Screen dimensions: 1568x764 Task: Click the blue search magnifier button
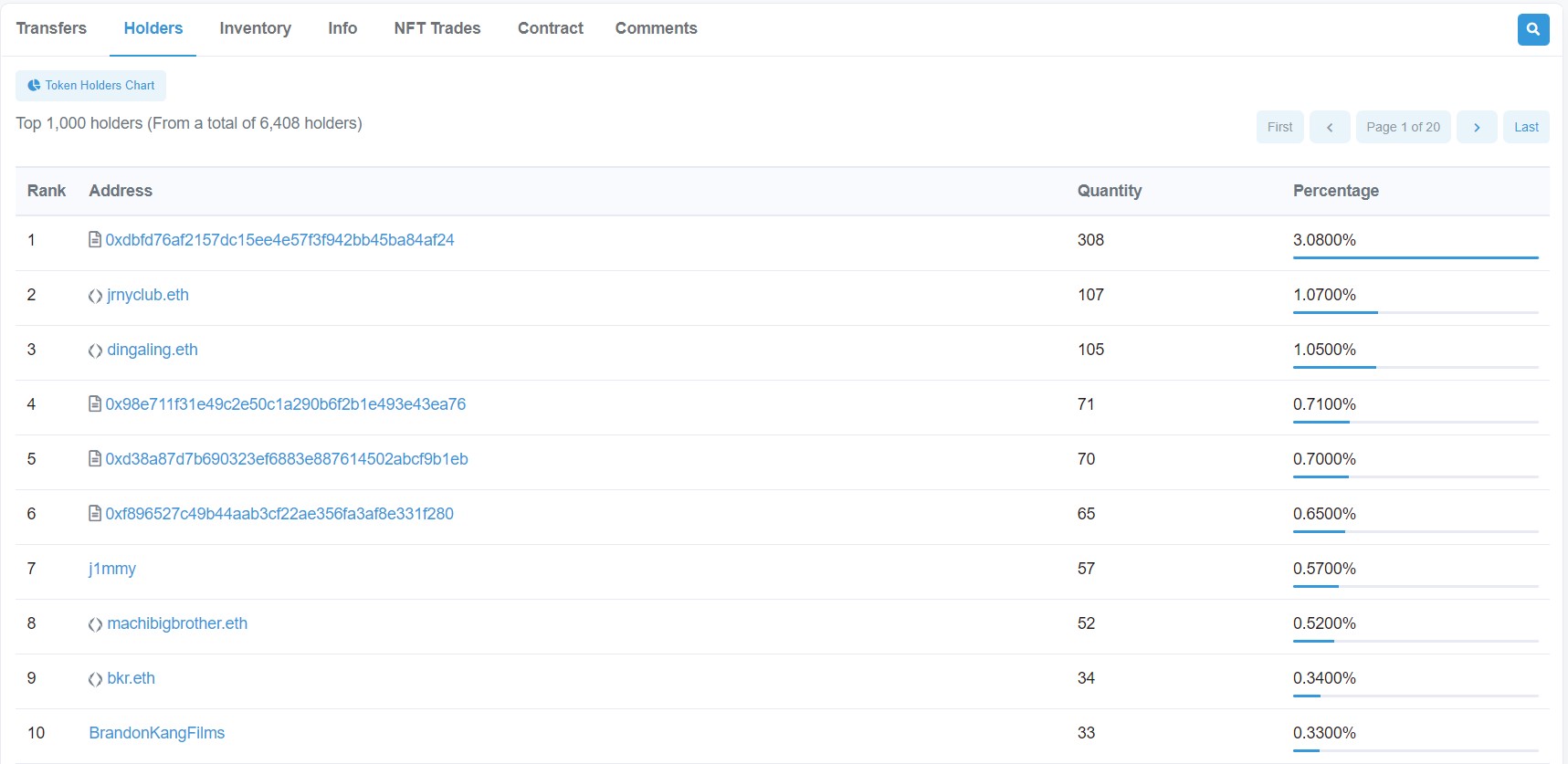[1532, 29]
